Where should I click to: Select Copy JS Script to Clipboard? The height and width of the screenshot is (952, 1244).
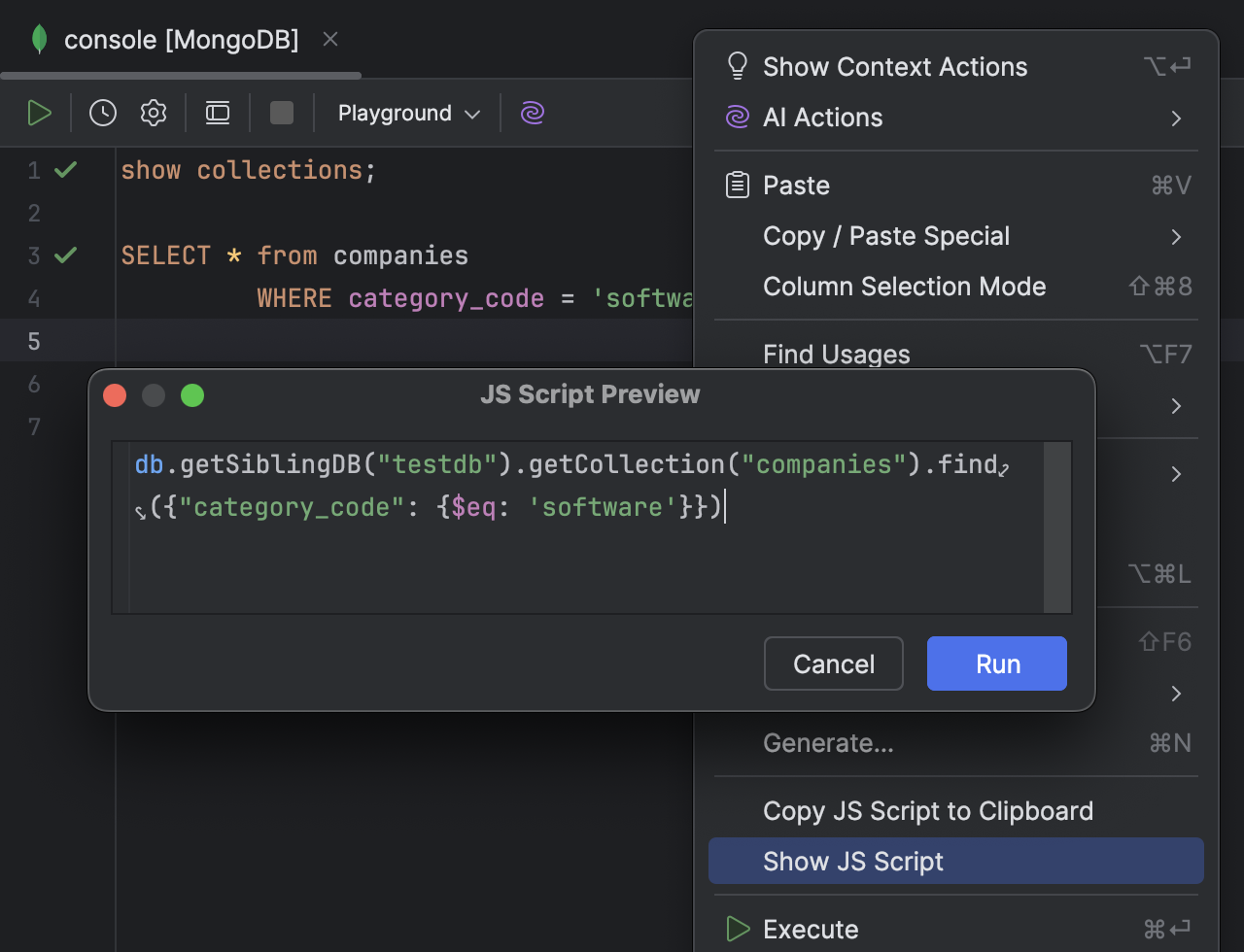(x=928, y=810)
